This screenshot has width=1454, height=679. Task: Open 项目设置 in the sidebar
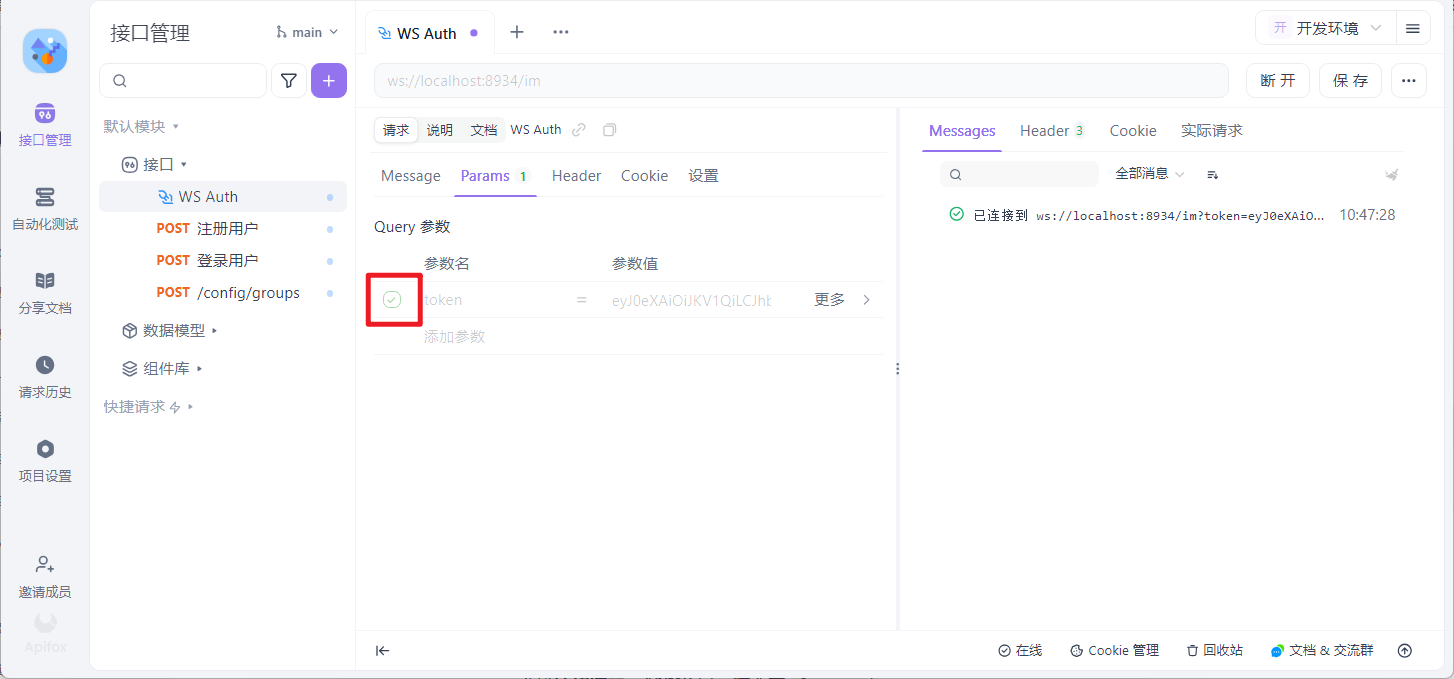45,461
